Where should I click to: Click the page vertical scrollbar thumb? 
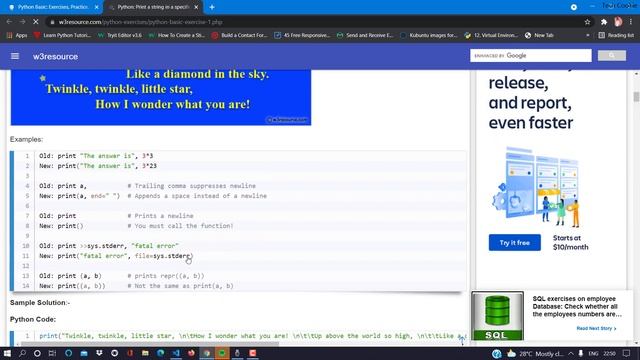(636, 97)
